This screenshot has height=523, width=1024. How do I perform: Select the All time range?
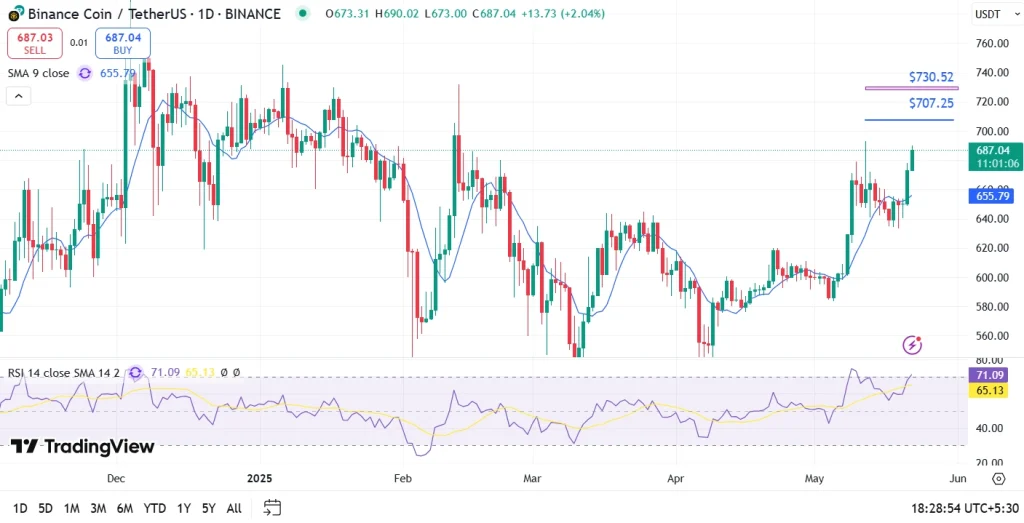click(234, 508)
